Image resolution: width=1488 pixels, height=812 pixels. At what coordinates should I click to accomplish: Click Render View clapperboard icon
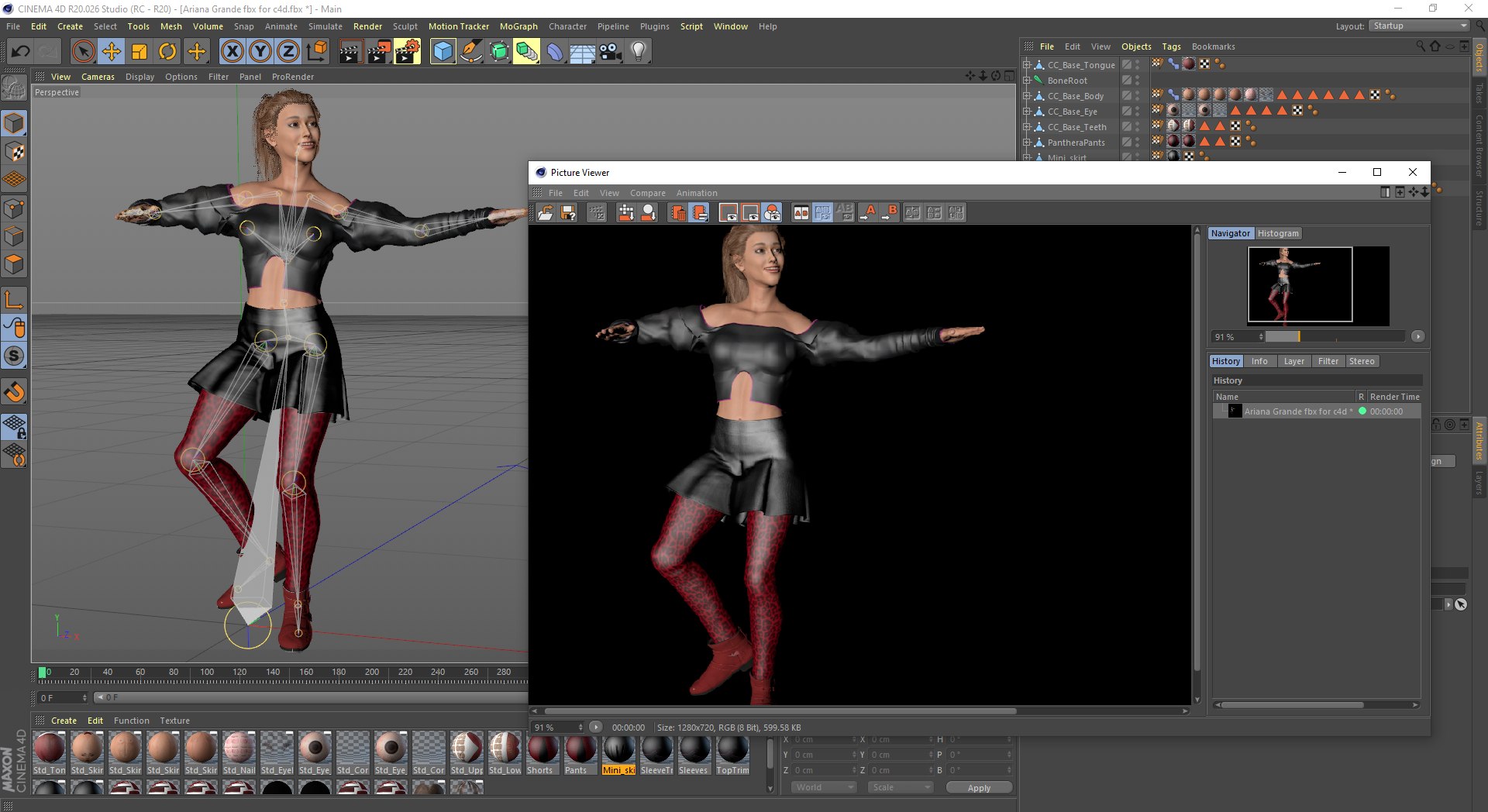click(x=350, y=52)
